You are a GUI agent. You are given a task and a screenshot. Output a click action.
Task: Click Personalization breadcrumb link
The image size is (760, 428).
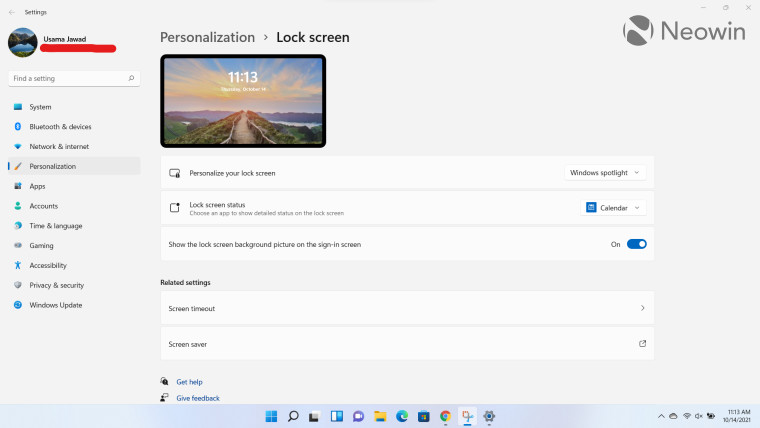(207, 37)
